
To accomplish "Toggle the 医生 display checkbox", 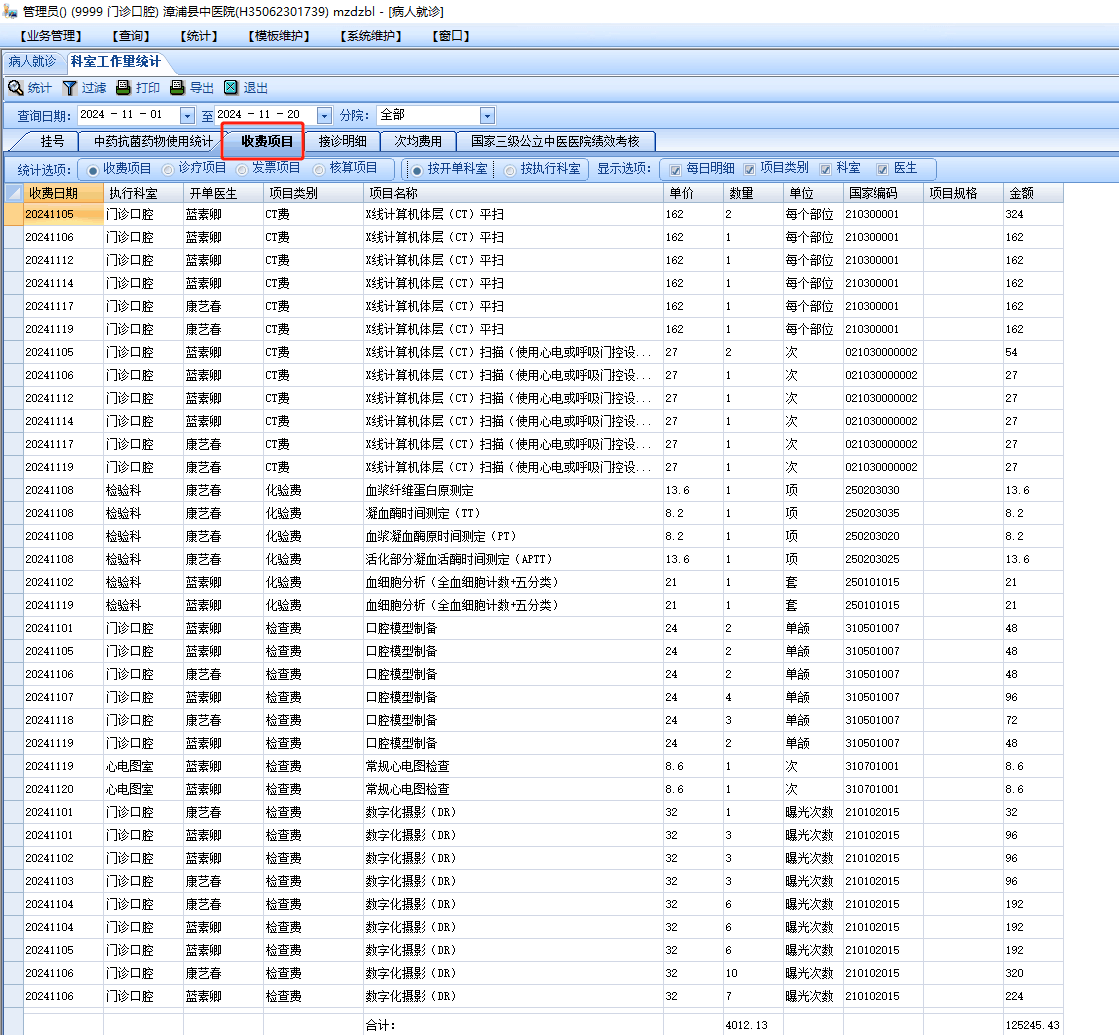I will pos(883,169).
